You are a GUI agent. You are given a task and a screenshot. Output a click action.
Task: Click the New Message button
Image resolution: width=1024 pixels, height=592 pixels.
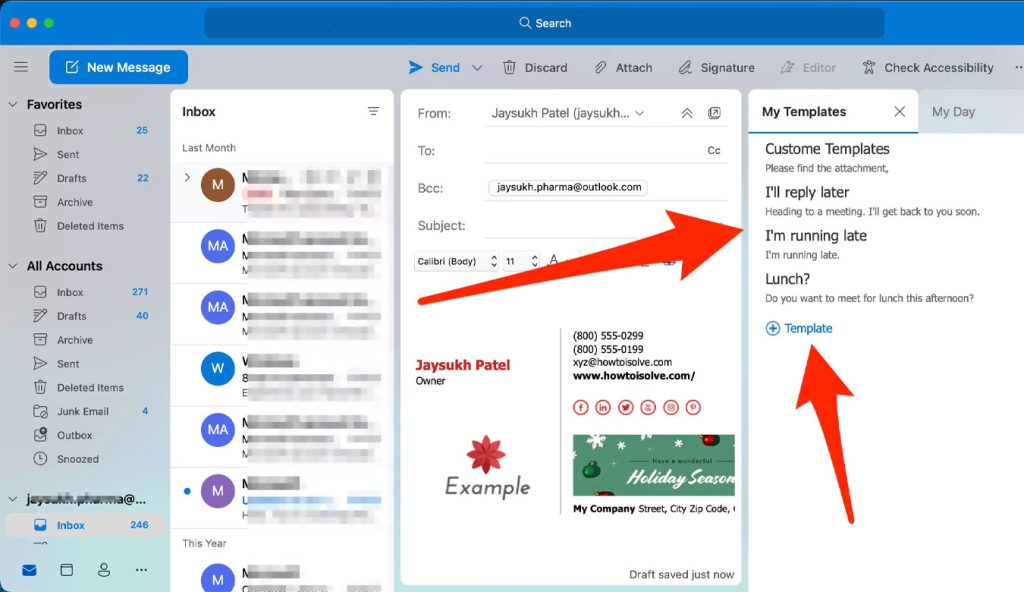pos(118,67)
